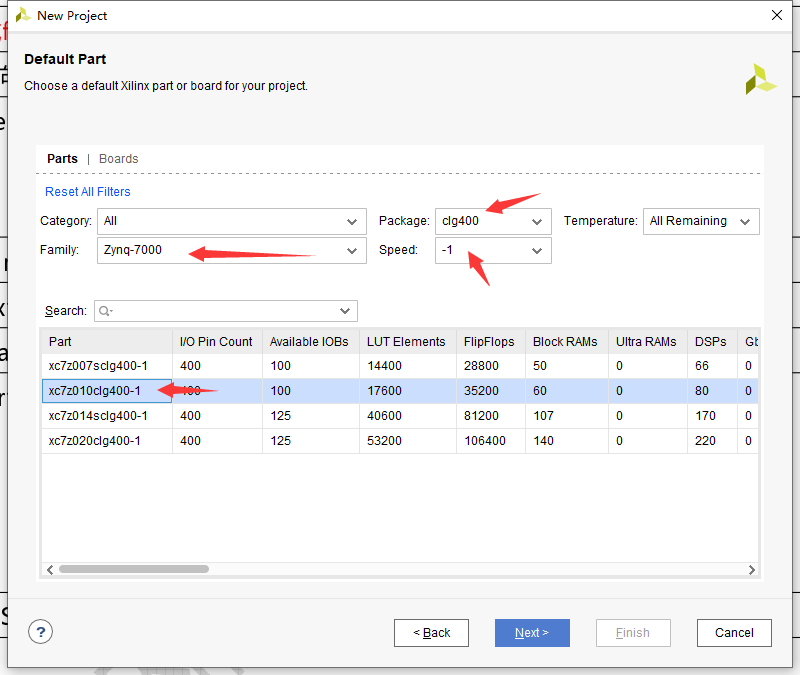Open the Category dropdown

(x=232, y=221)
